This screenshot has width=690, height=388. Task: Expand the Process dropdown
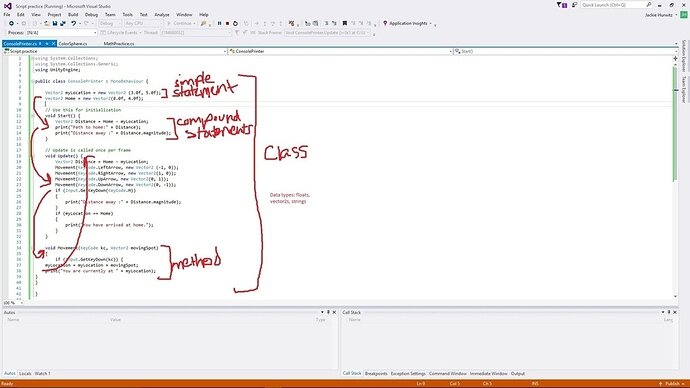(x=95, y=33)
